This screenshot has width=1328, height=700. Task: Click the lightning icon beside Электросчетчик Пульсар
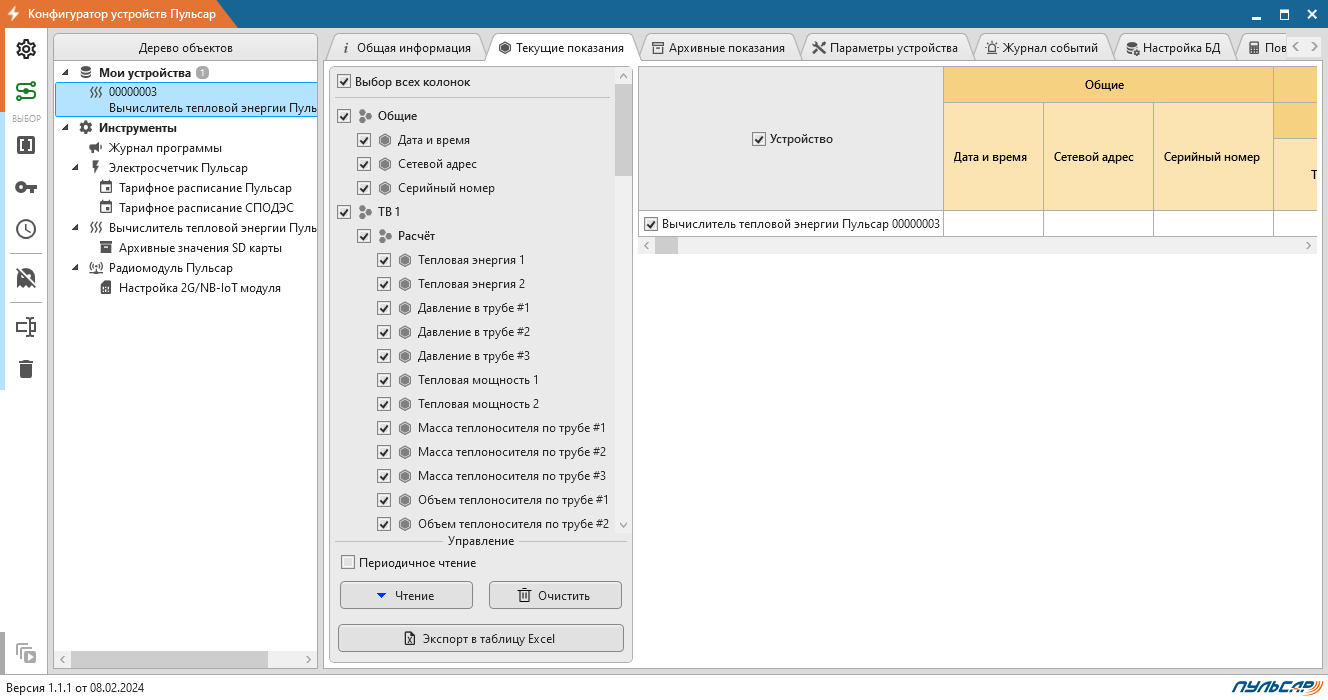96,168
